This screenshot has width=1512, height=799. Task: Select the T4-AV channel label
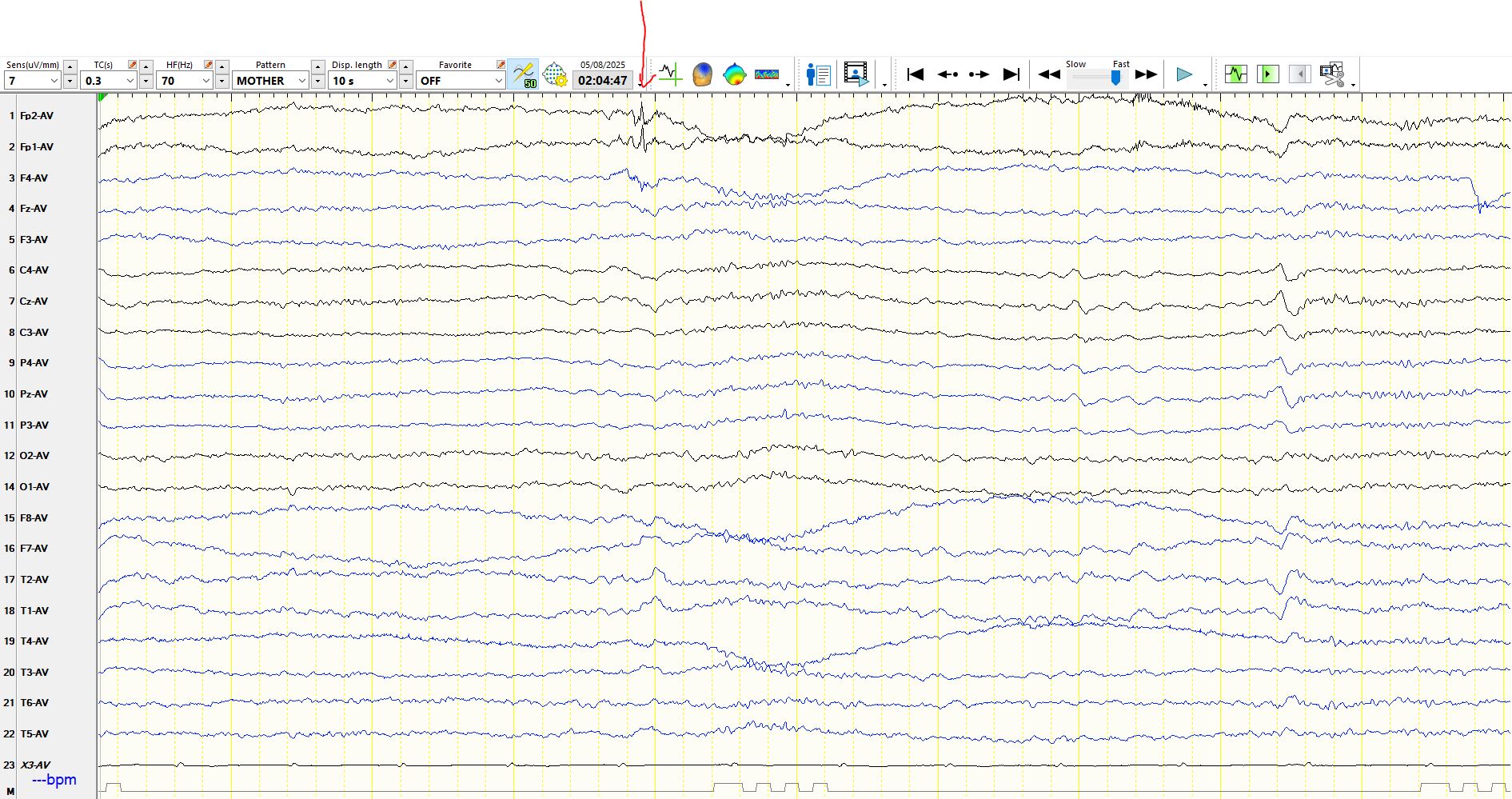(34, 641)
